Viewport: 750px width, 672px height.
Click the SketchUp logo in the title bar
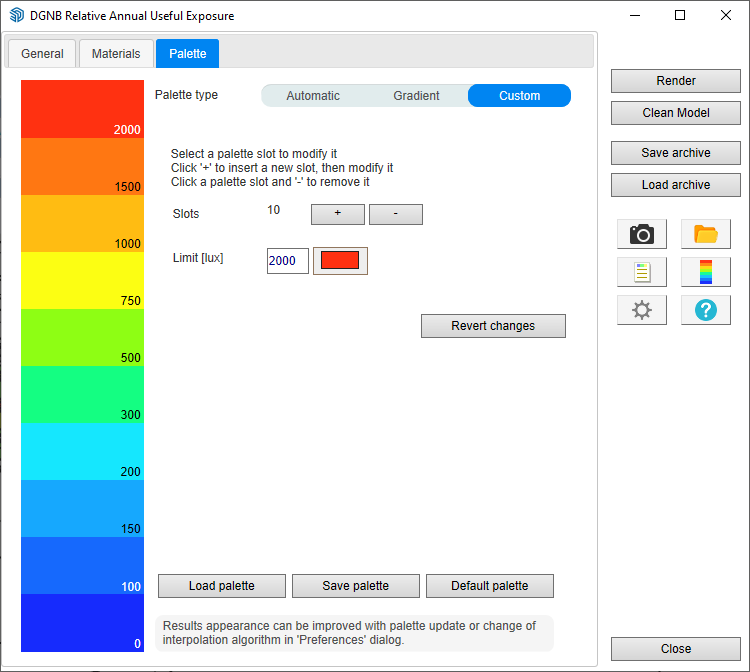point(16,15)
